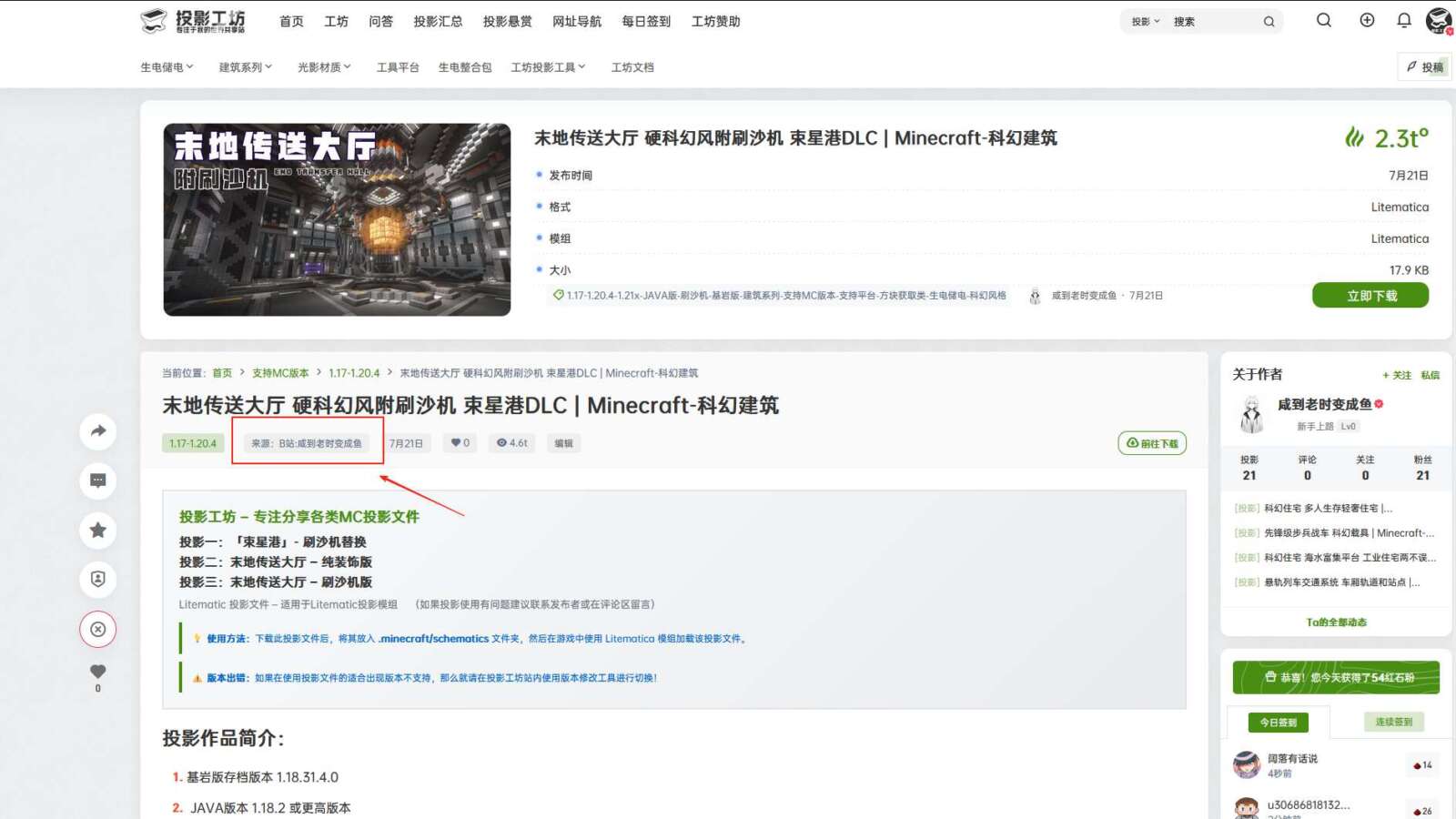Screen dimensions: 1456x819
Task: Expand the 光影材质 menu
Action: (x=324, y=67)
